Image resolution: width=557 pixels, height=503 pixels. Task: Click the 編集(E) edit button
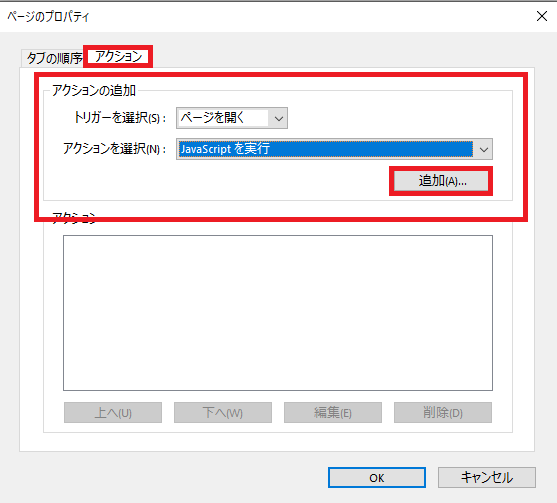333,412
